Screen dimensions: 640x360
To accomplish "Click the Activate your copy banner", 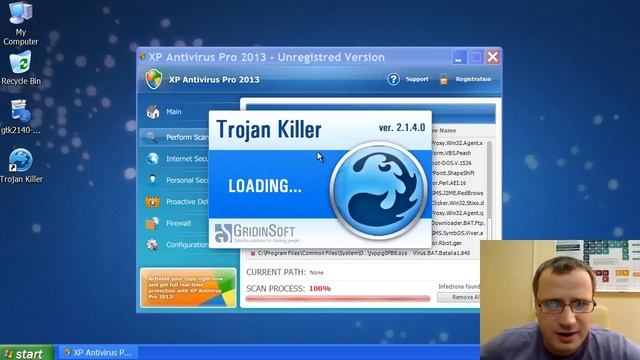I will click(188, 288).
